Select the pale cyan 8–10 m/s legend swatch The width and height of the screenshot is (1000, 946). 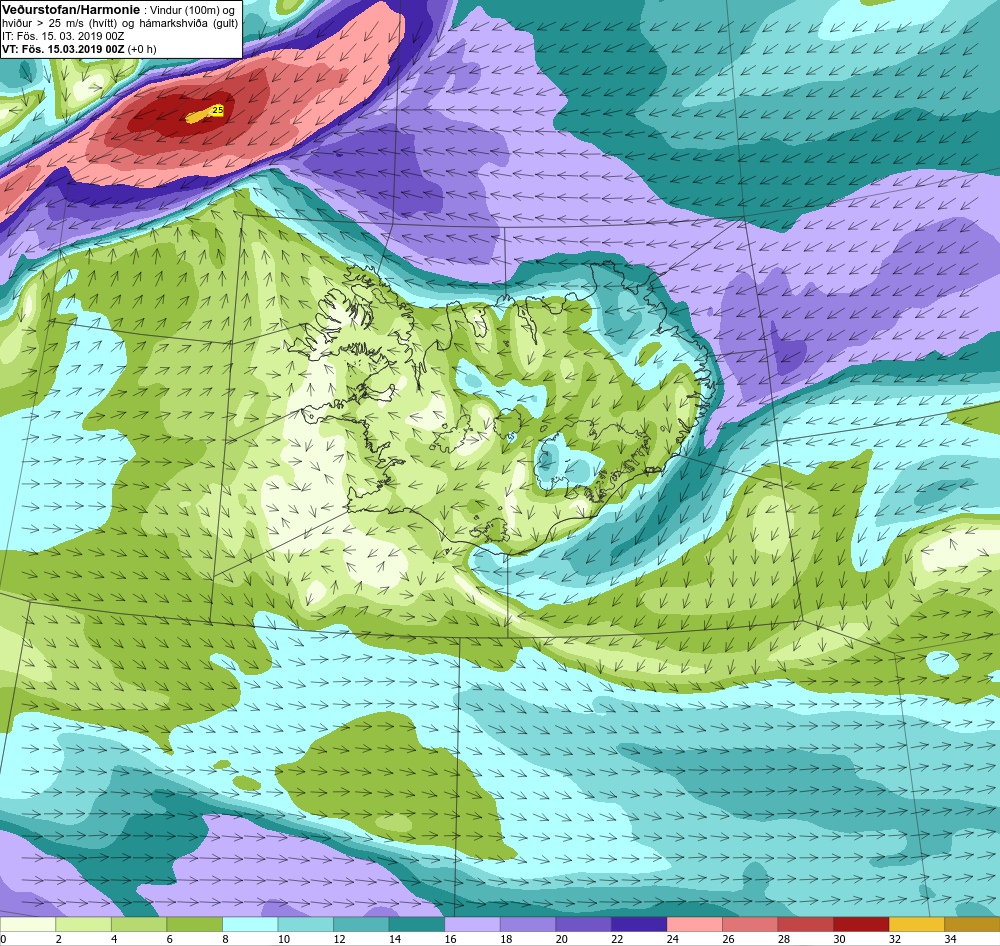[x=250, y=924]
